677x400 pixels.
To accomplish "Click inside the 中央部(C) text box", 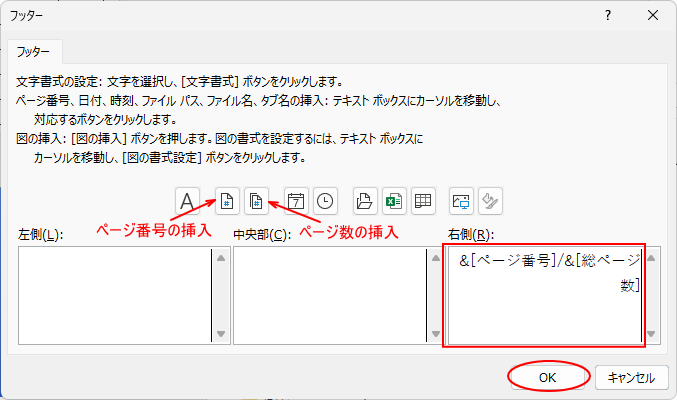I will [x=330, y=295].
